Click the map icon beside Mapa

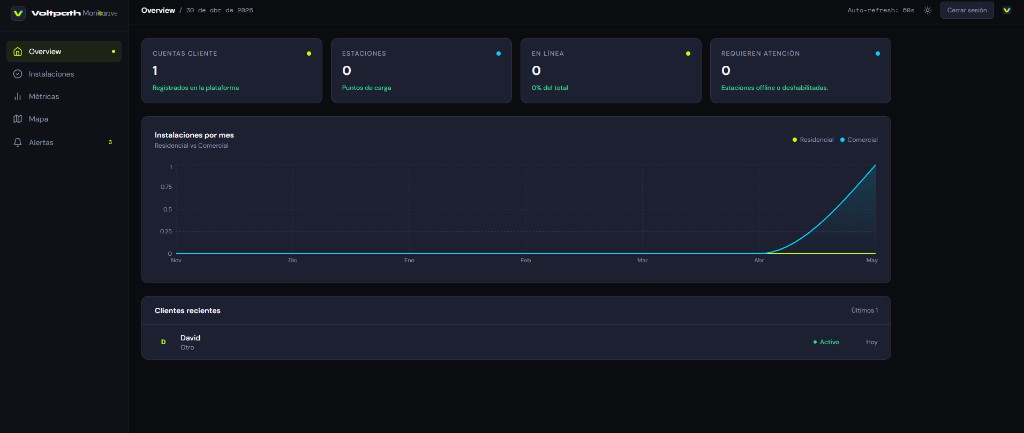point(18,119)
